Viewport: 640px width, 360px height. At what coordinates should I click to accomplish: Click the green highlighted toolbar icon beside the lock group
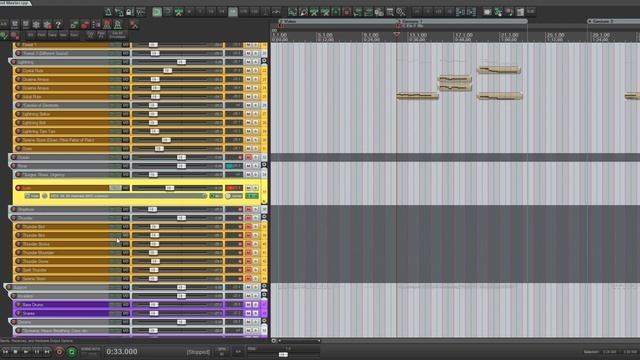[157, 12]
